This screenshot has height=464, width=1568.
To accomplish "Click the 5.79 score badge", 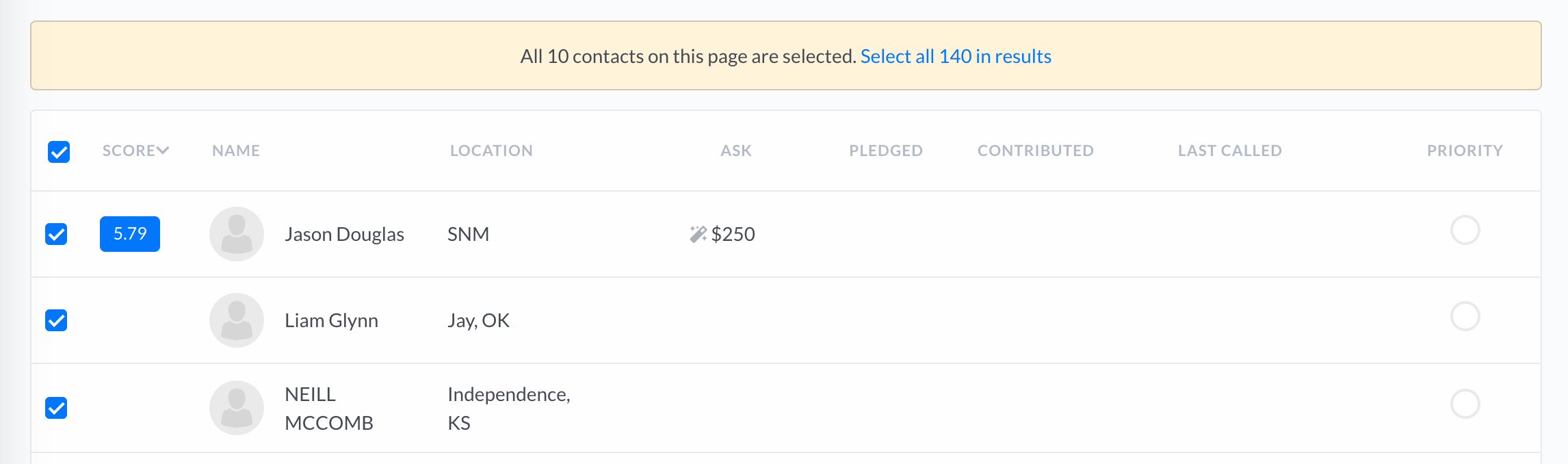I will point(130,234).
